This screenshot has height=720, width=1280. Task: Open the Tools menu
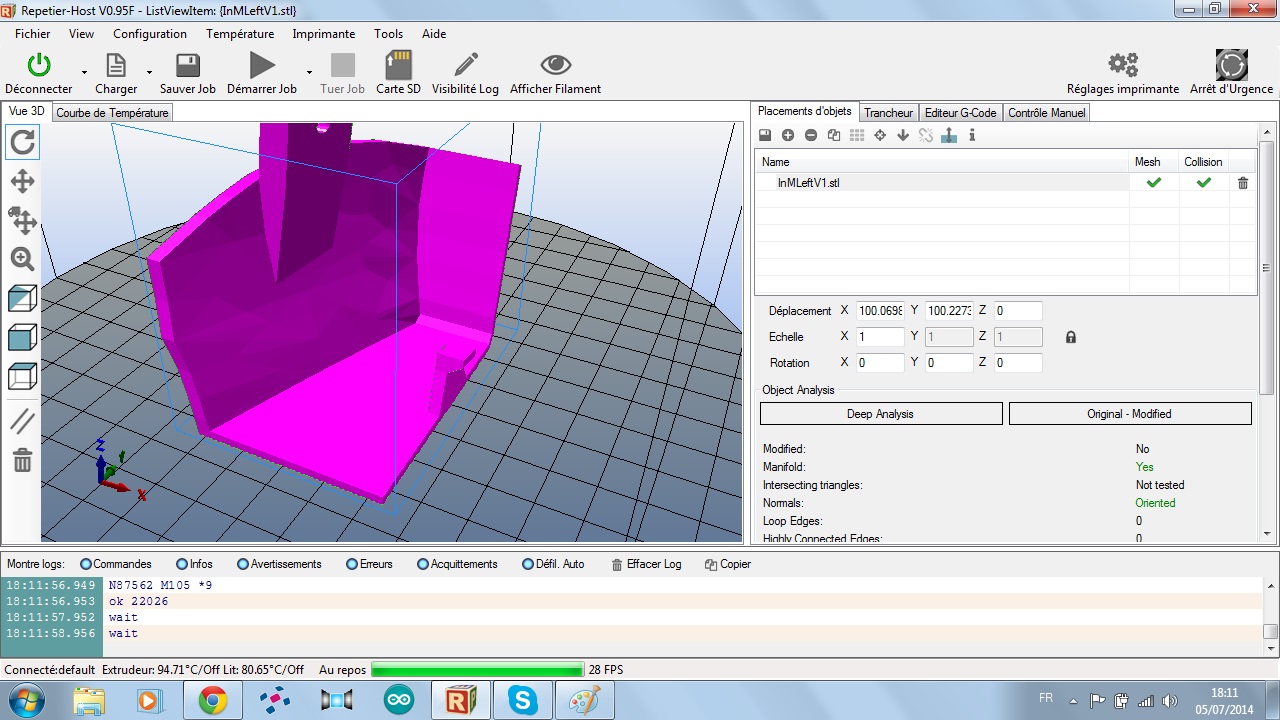(389, 34)
